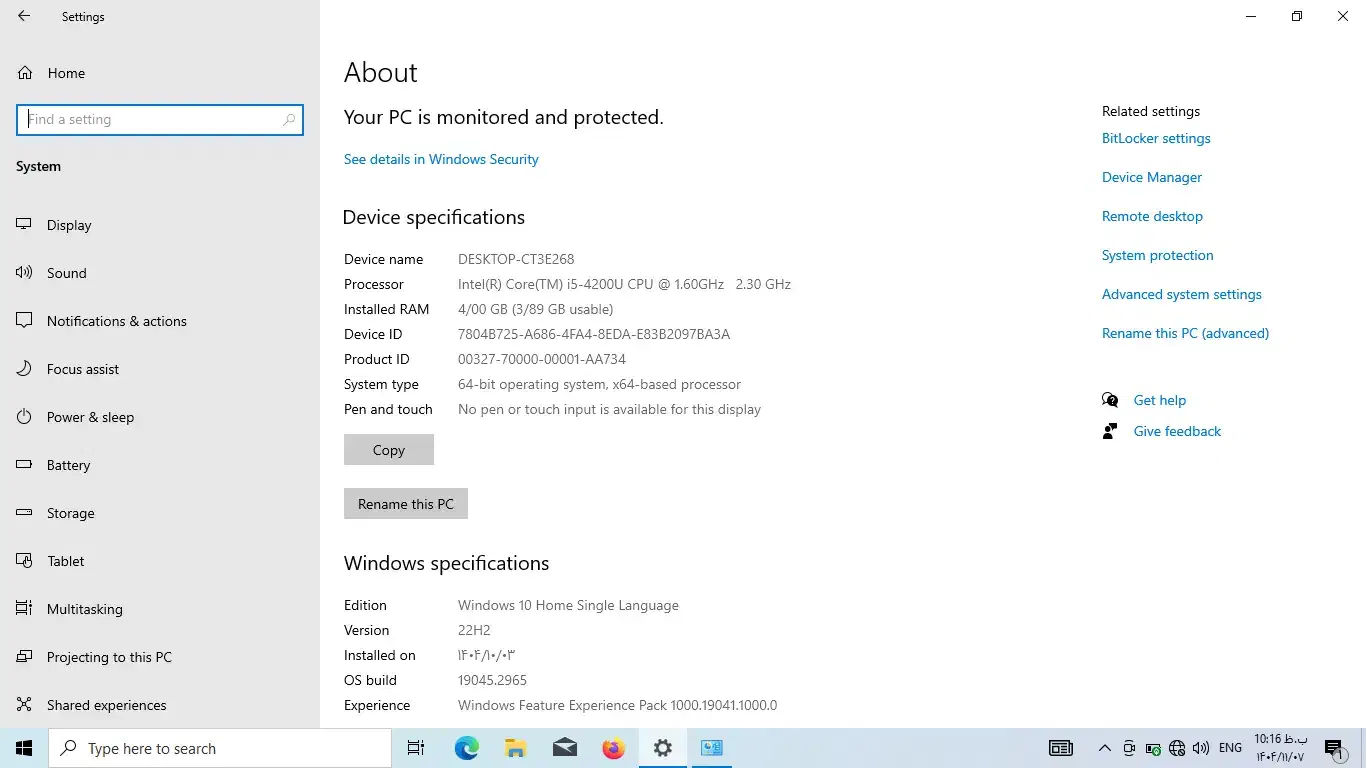Click the Get help link
Viewport: 1366px width, 768px height.
[1160, 400]
